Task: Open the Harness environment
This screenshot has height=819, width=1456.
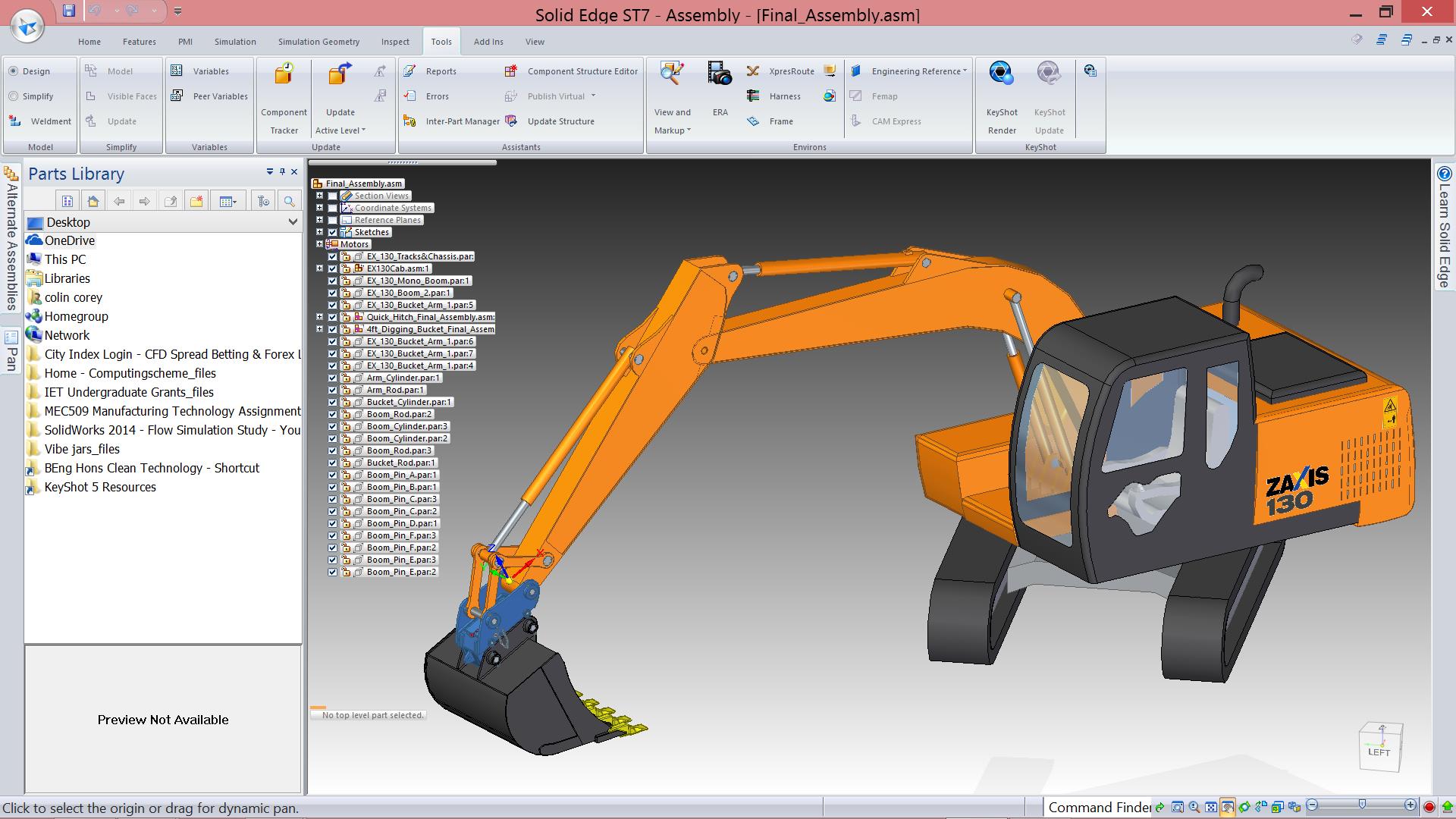Action: 773,96
